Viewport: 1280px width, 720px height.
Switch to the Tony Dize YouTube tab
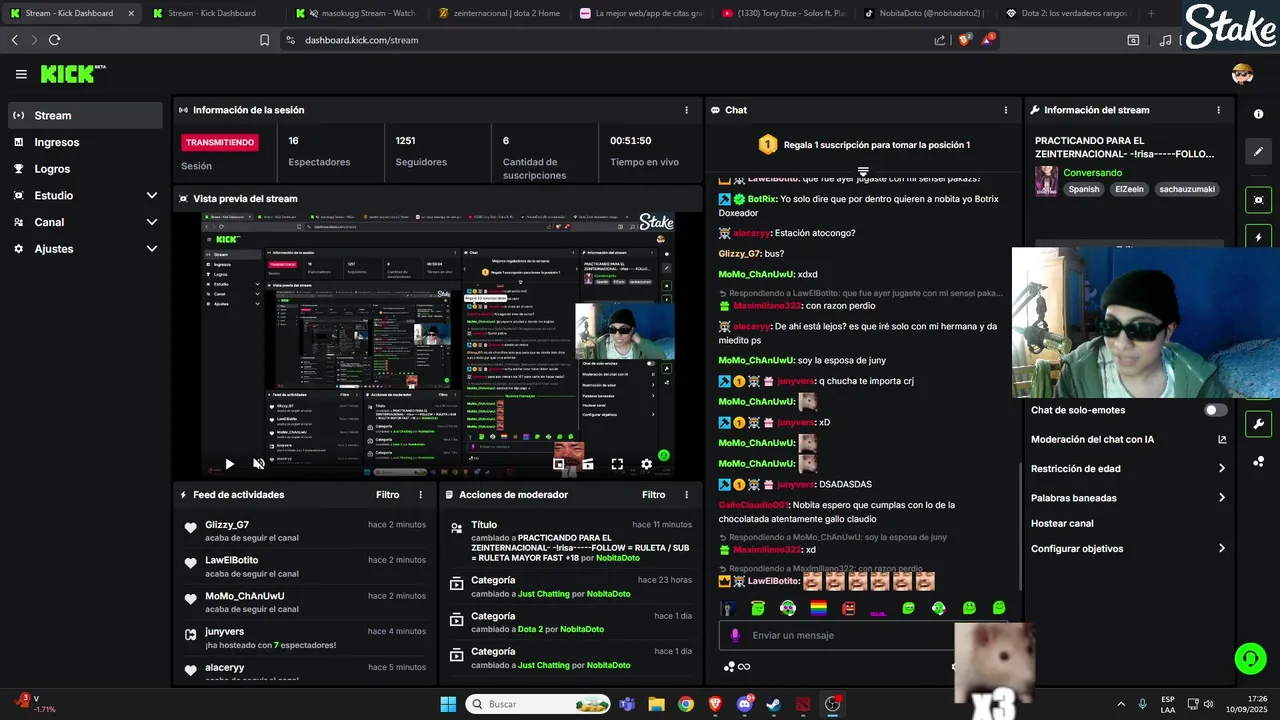coord(783,13)
